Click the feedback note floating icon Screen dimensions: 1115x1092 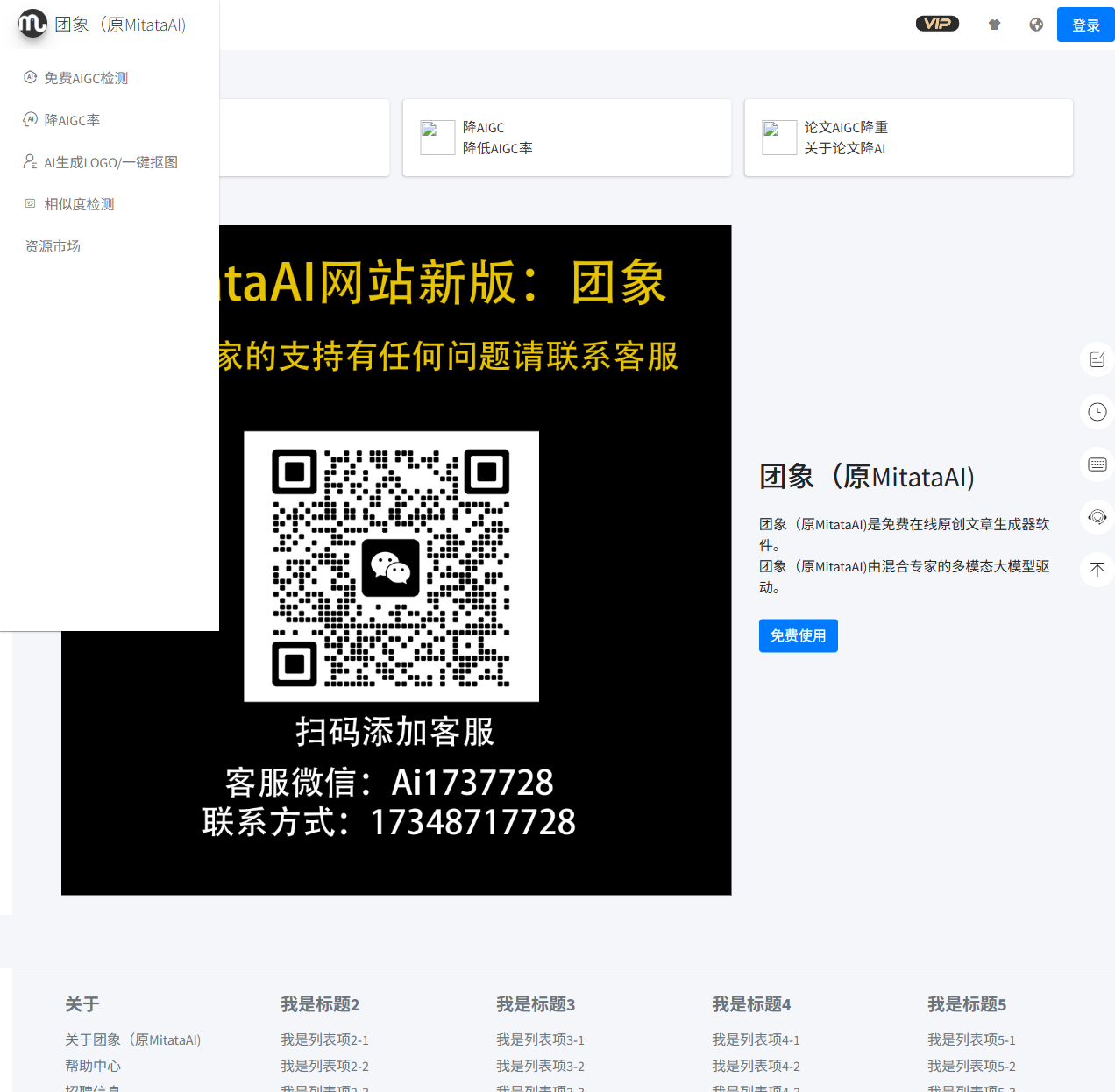(1097, 359)
